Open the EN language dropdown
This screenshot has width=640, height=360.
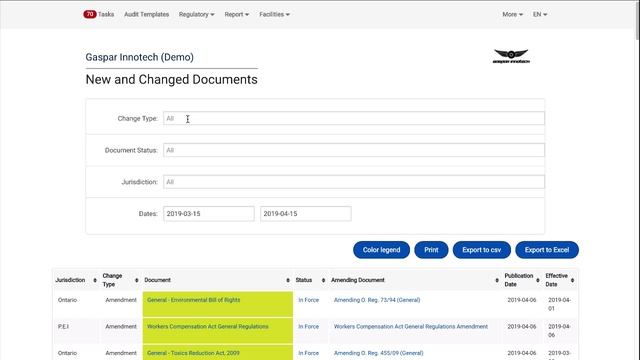pyautogui.click(x=540, y=14)
